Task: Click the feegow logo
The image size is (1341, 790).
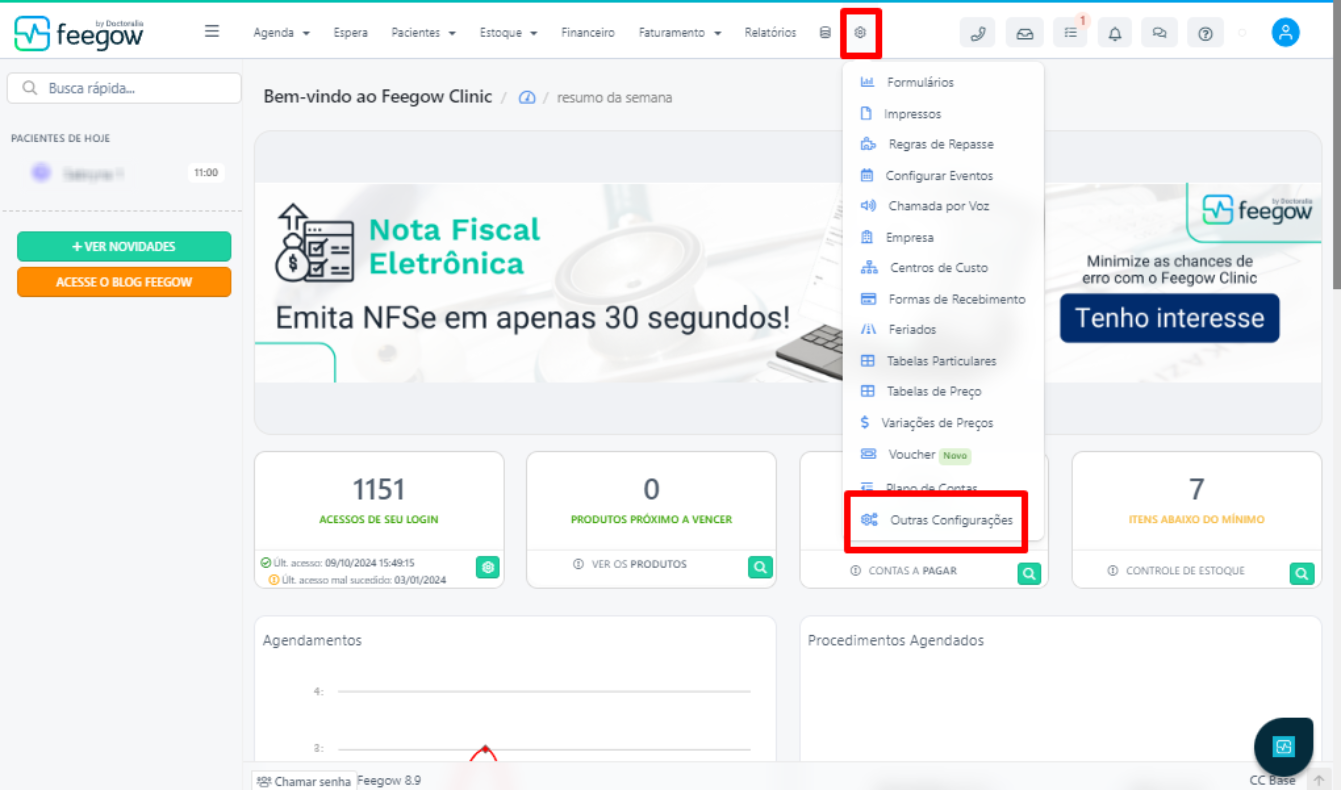Action: [79, 33]
